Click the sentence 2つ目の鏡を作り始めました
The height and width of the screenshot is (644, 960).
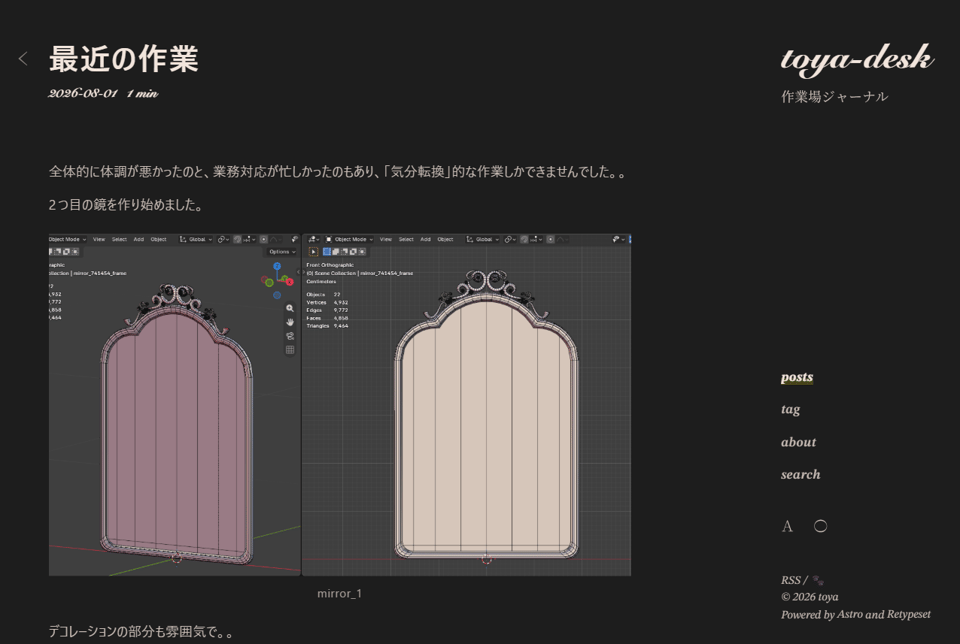click(126, 205)
